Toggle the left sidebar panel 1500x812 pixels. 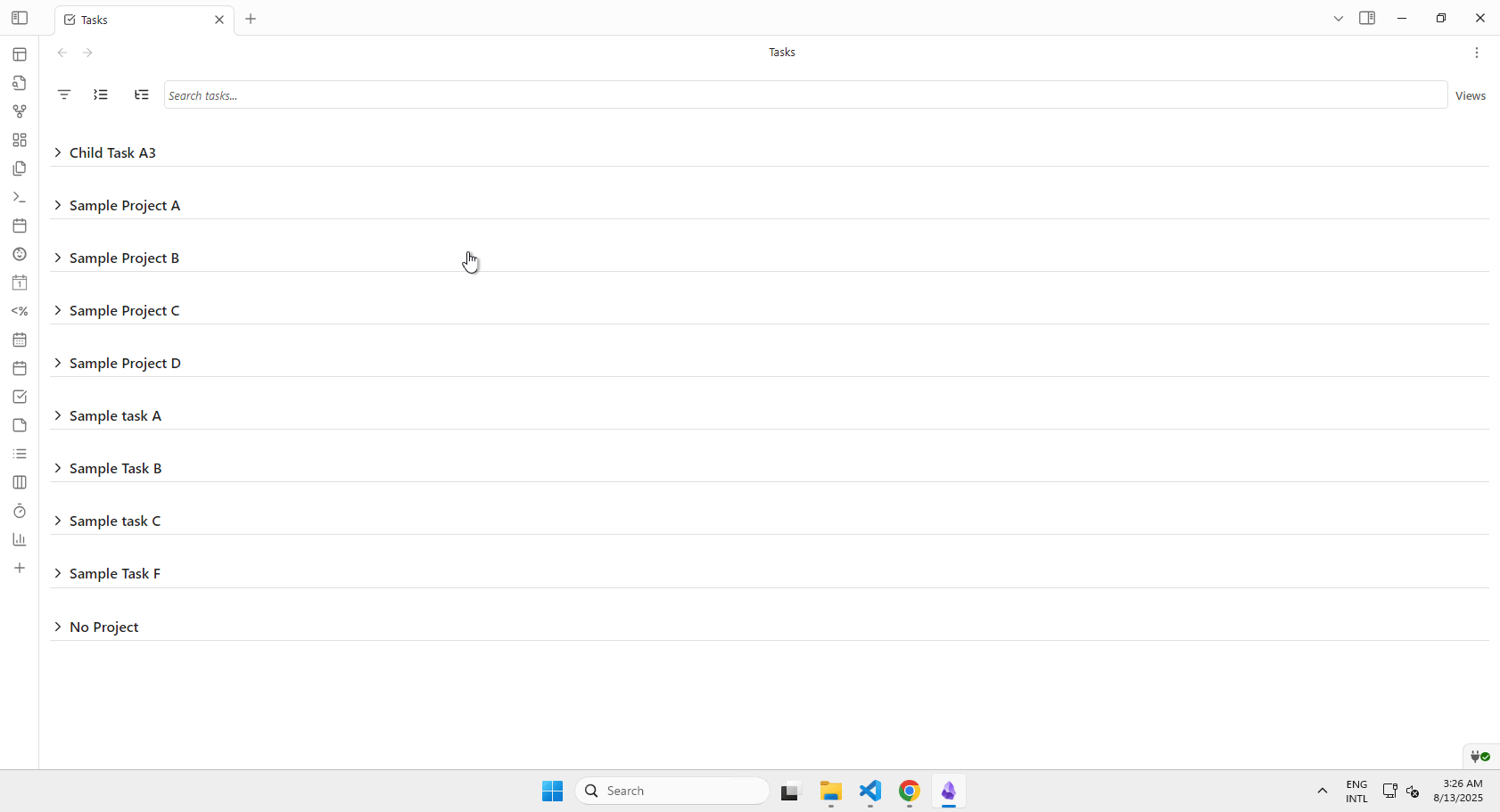pos(20,19)
